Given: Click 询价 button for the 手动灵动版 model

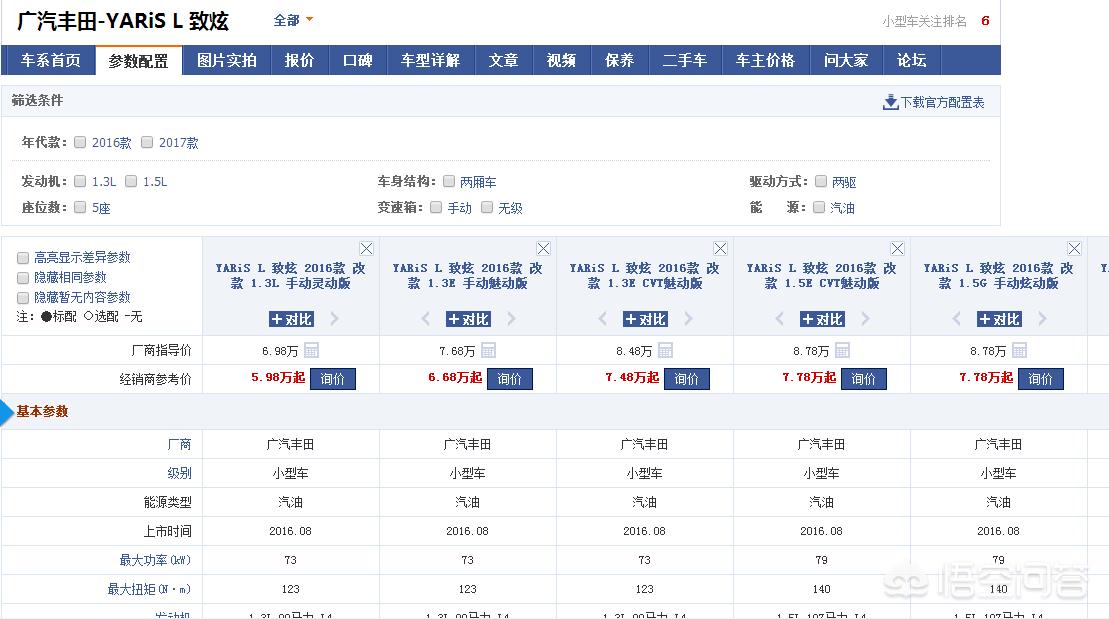Looking at the screenshot, I should 334,379.
